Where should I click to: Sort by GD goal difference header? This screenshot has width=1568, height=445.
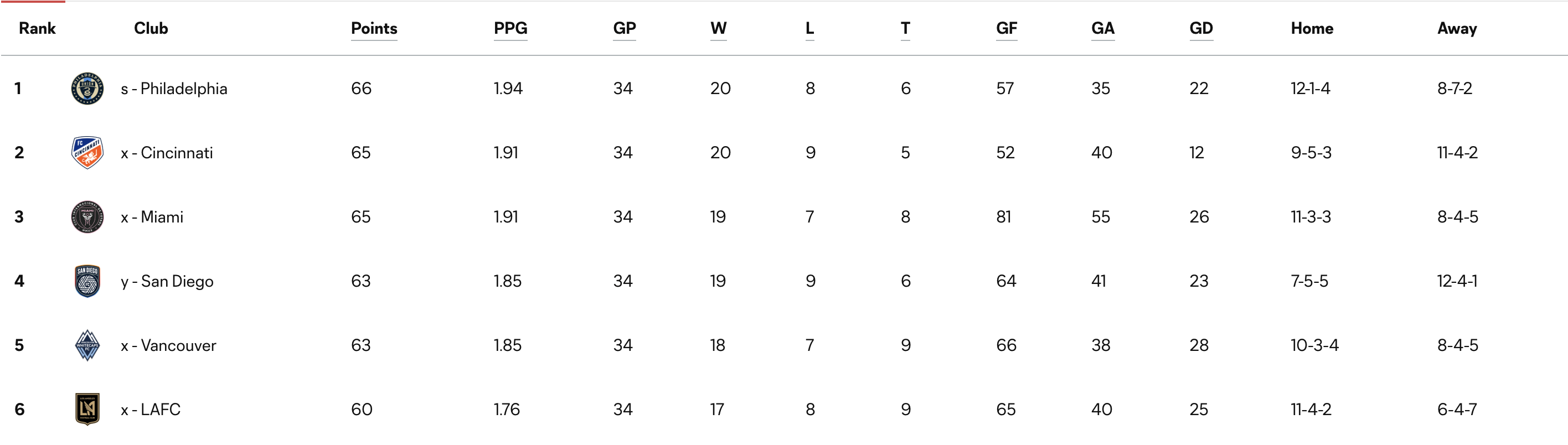point(1201,29)
